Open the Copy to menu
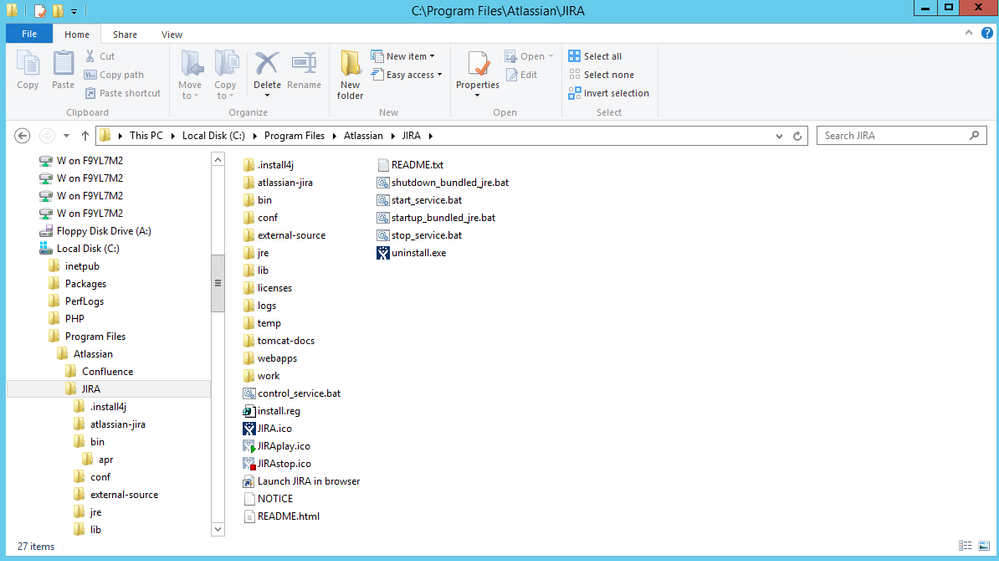 [225, 75]
